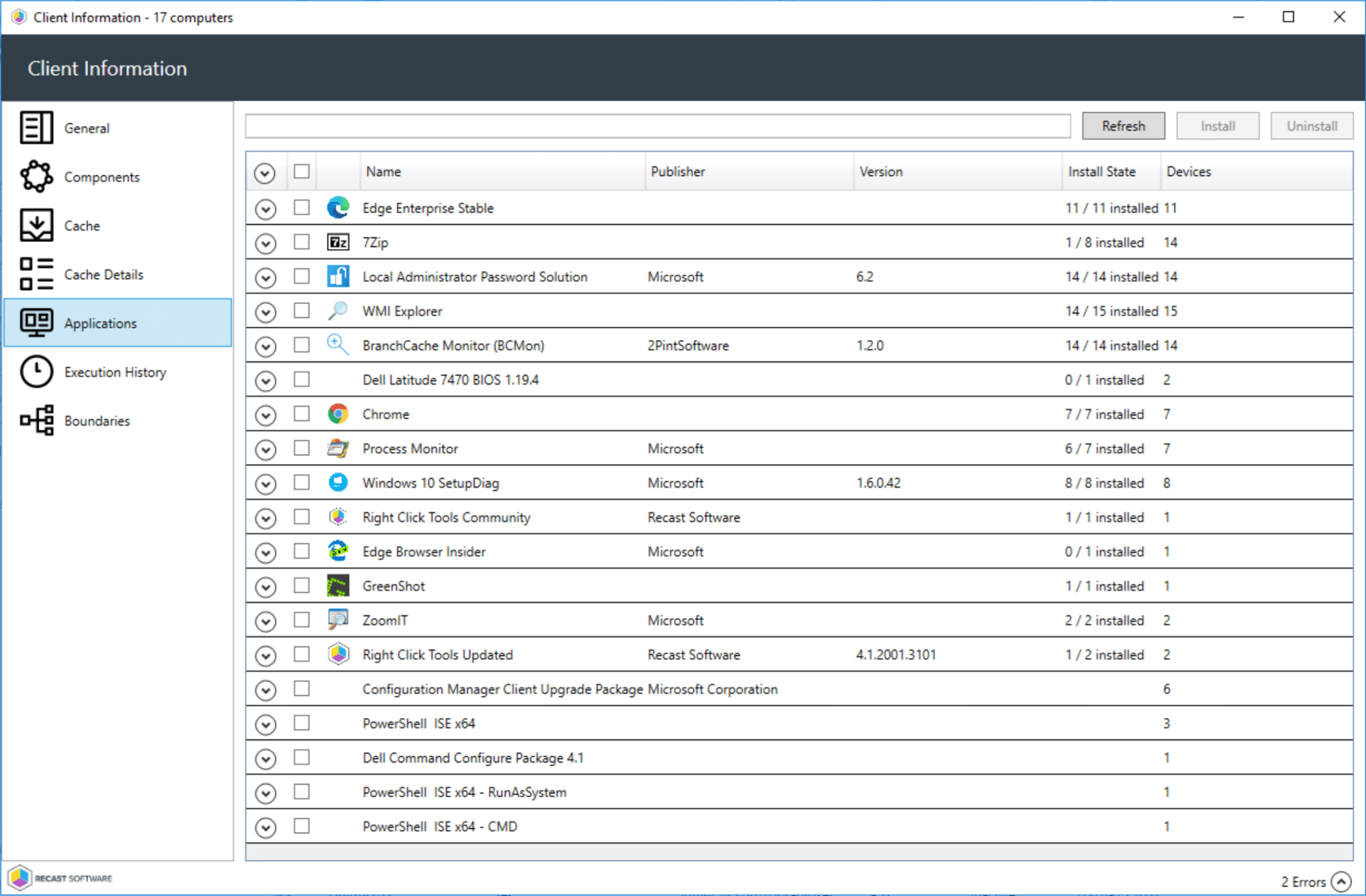Click the Install button
Viewport: 1366px width, 896px height.
tap(1218, 126)
